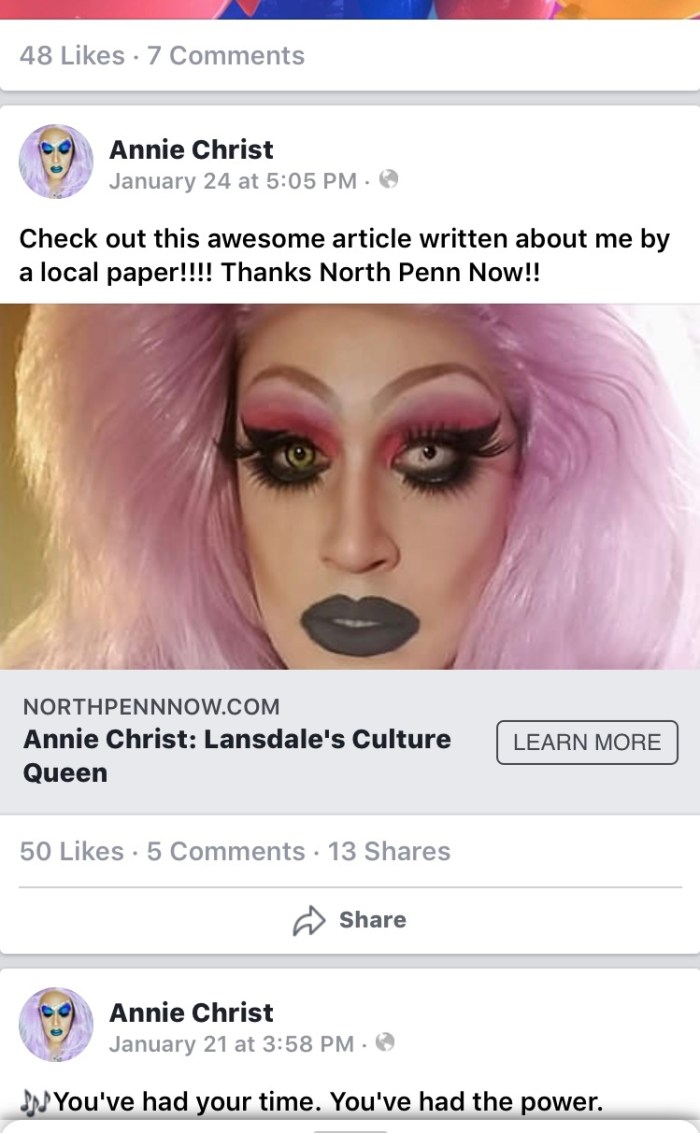Open Annie Christ profile name on January 21 post
The width and height of the screenshot is (700, 1133).
191,1012
